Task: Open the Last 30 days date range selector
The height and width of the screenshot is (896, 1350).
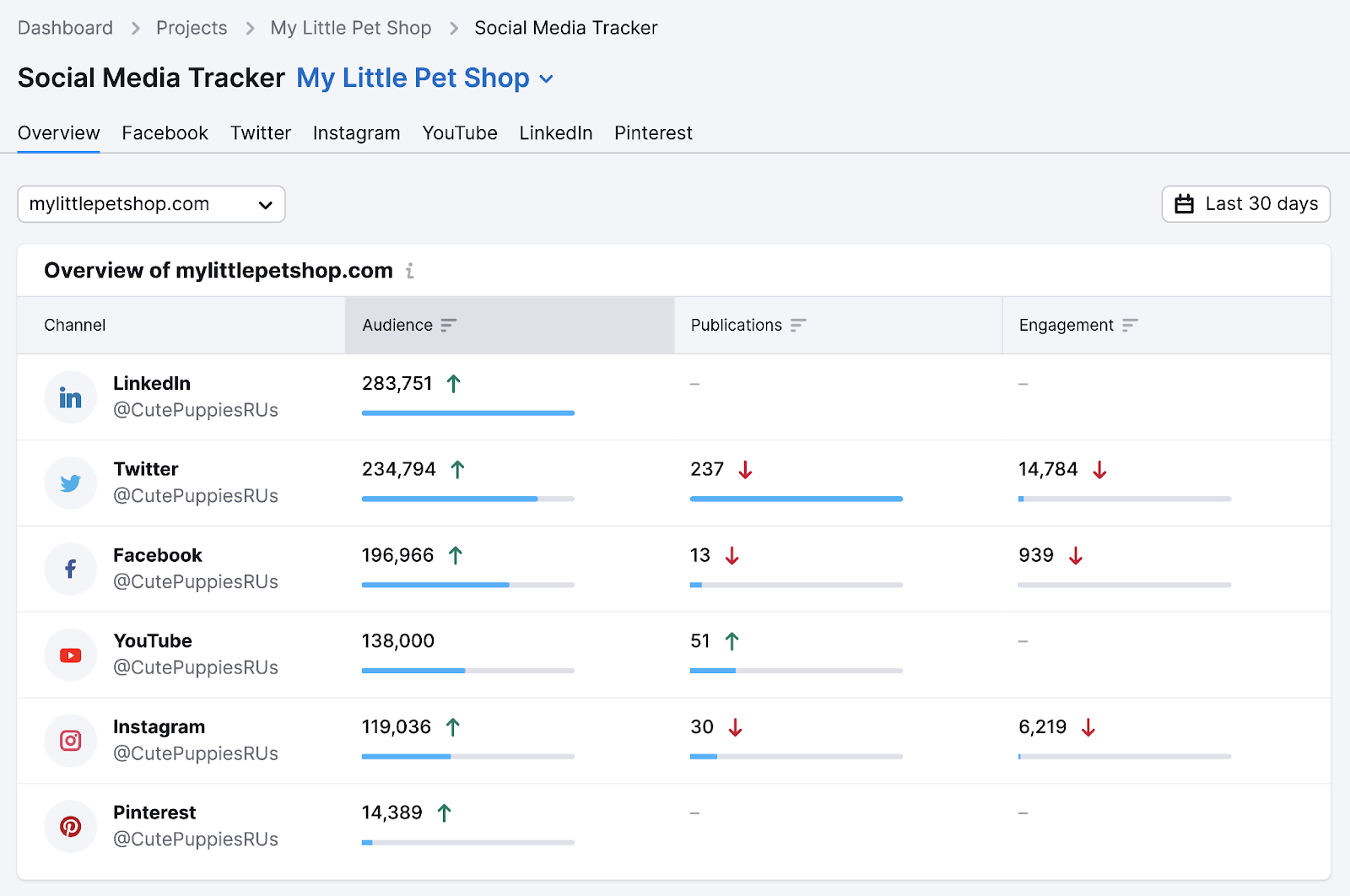Action: click(x=1245, y=203)
